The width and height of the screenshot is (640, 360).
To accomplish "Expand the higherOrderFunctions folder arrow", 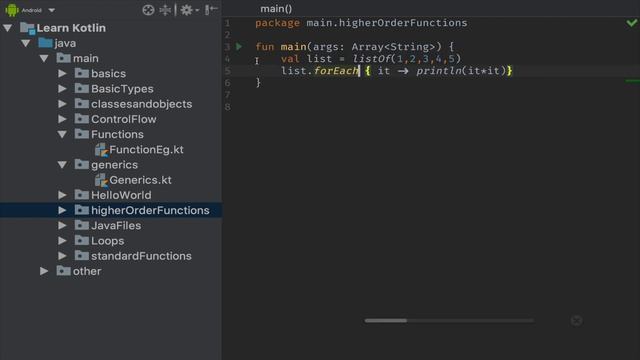I will 62,210.
